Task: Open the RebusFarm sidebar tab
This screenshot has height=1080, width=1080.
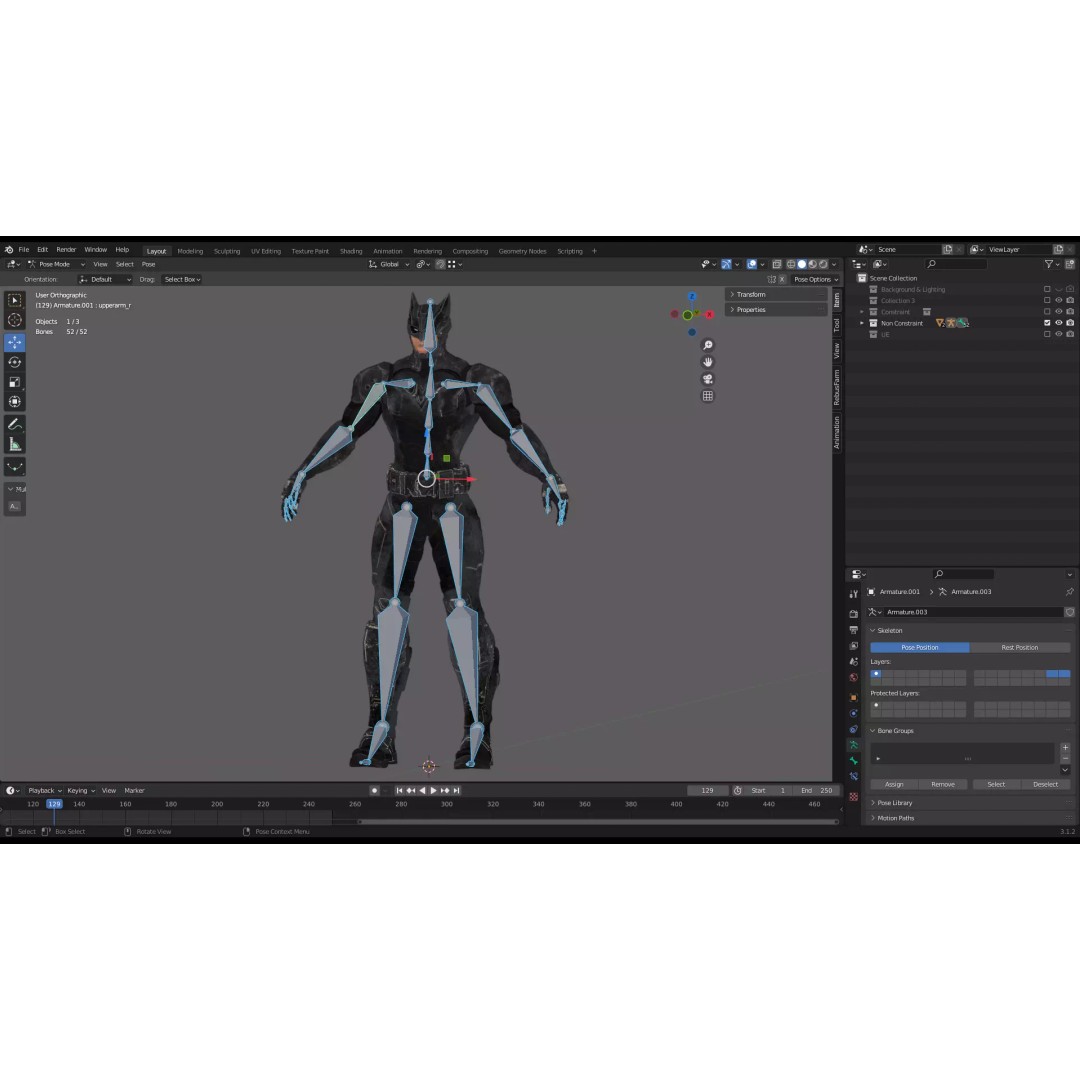Action: 837,387
